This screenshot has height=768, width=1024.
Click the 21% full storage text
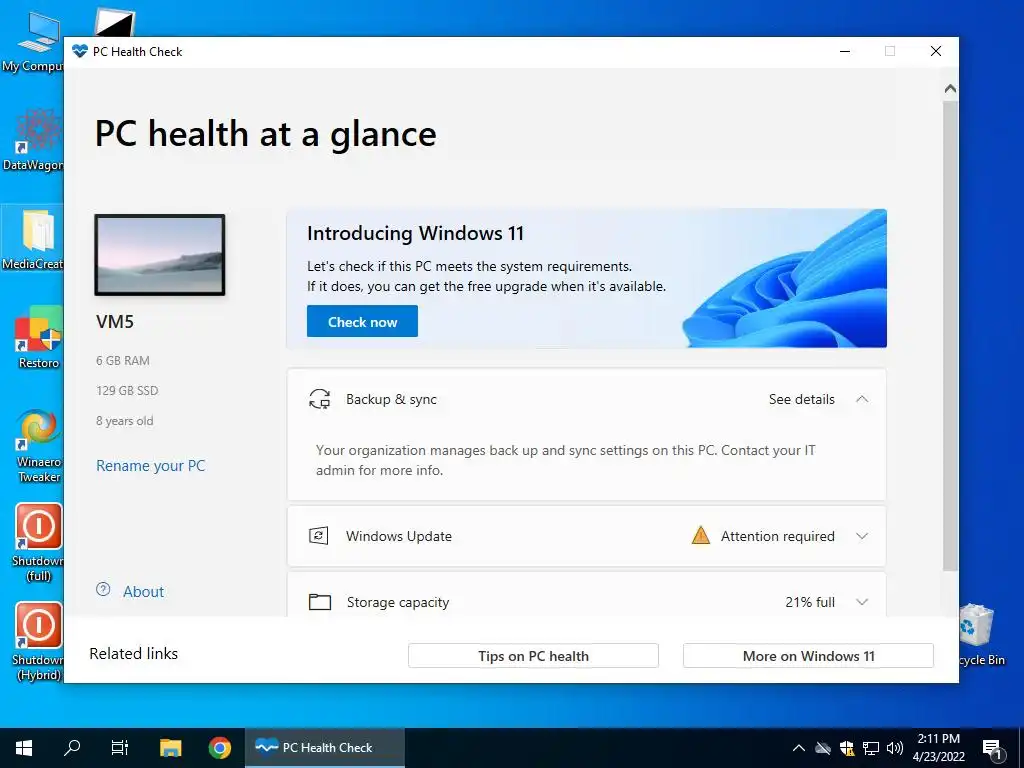tap(810, 602)
